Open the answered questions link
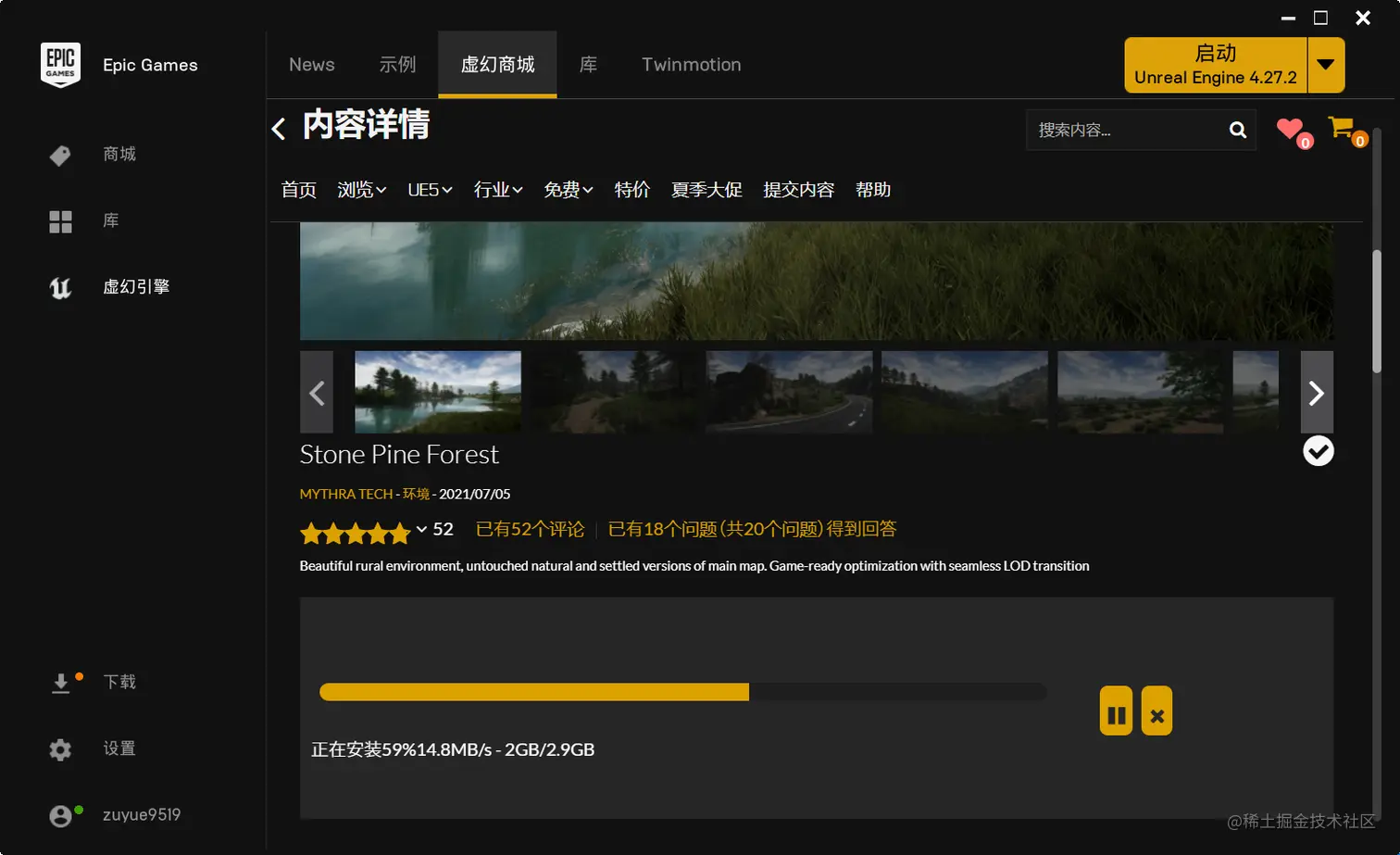 [752, 529]
